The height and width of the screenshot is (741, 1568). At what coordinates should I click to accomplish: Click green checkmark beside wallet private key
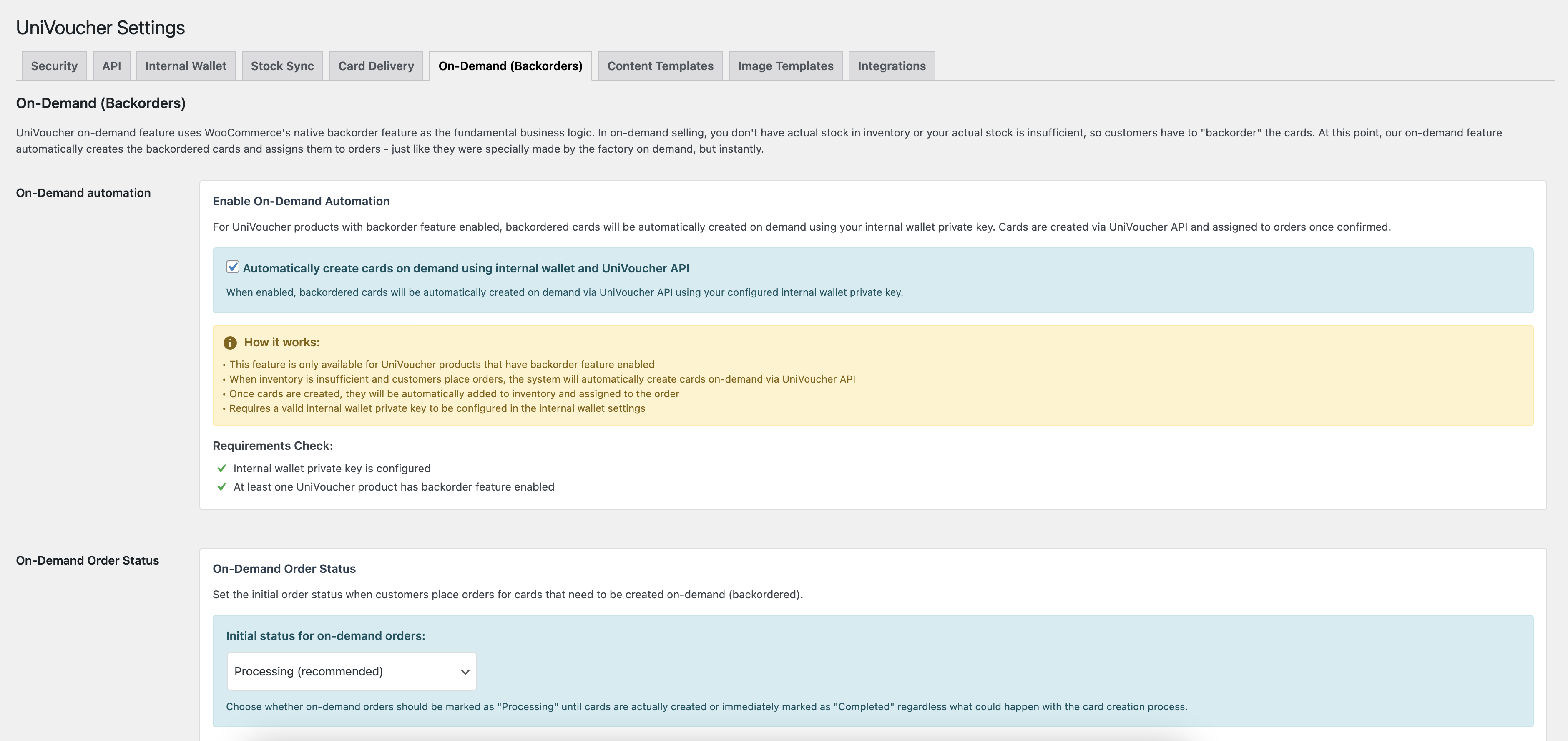pyautogui.click(x=221, y=468)
